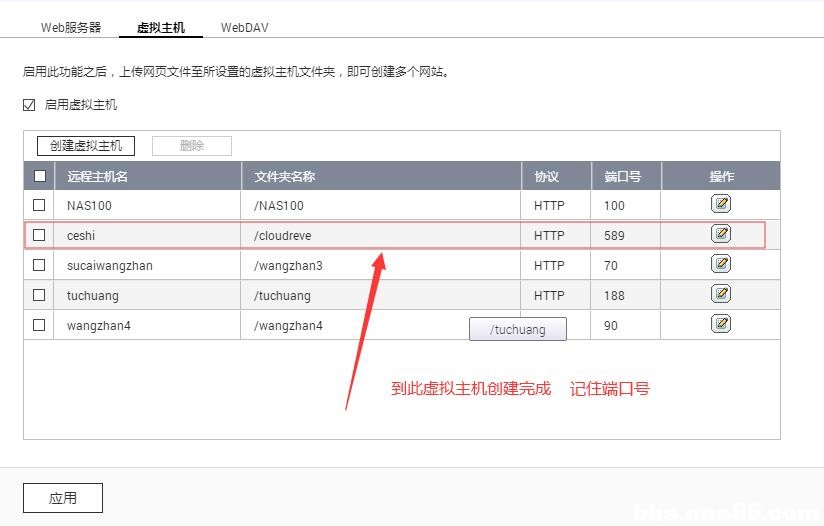Sort by 端口号 column header
The height and width of the screenshot is (526, 824).
coord(623,176)
